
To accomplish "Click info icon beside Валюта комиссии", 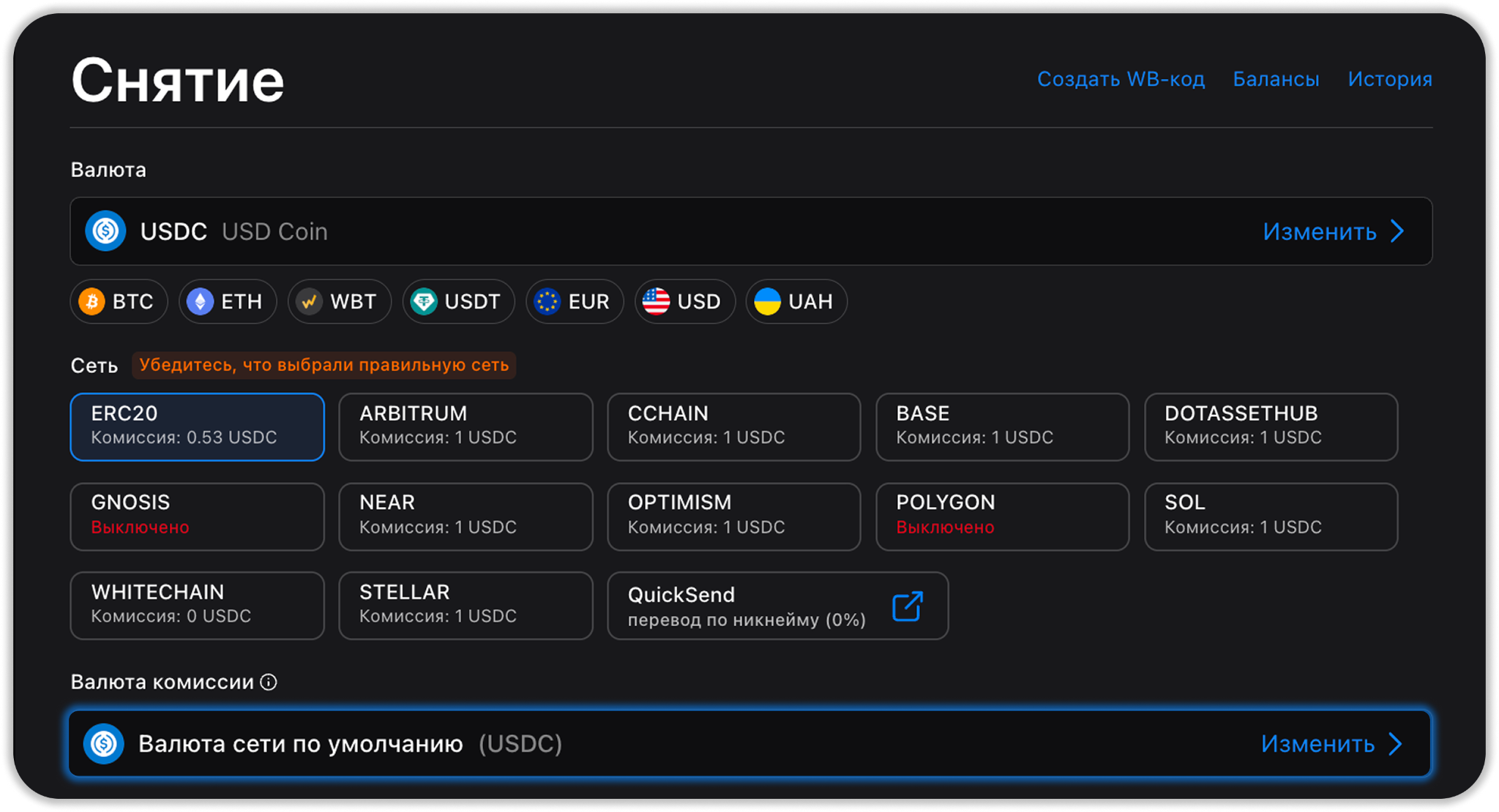I will pos(269,682).
